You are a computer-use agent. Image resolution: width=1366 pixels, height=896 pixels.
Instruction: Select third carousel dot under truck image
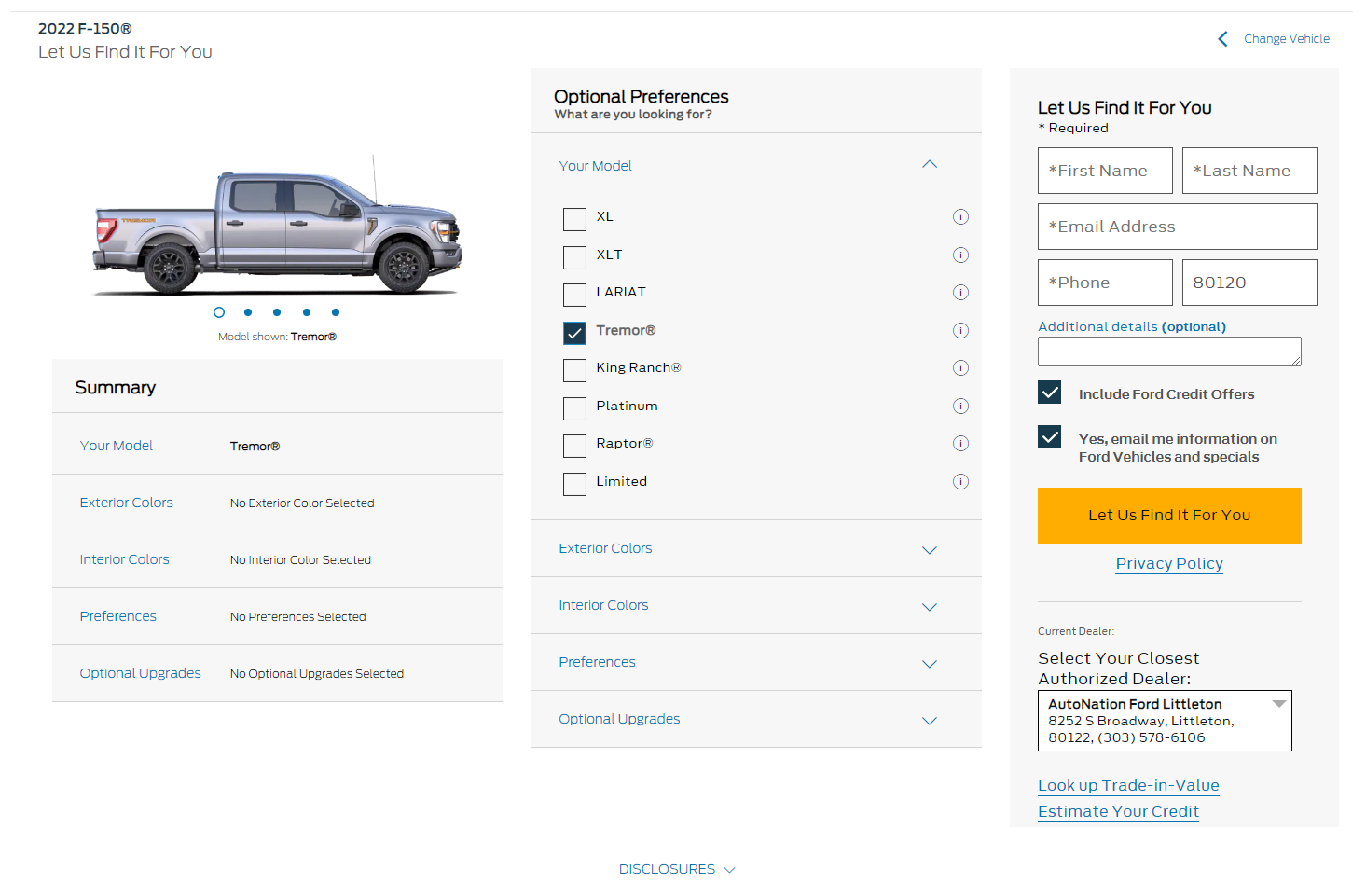click(x=277, y=312)
